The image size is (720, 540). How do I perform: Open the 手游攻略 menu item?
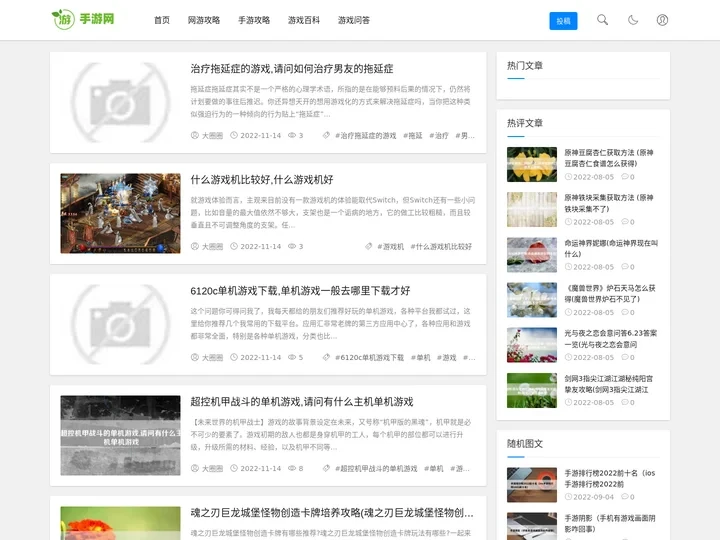254,20
